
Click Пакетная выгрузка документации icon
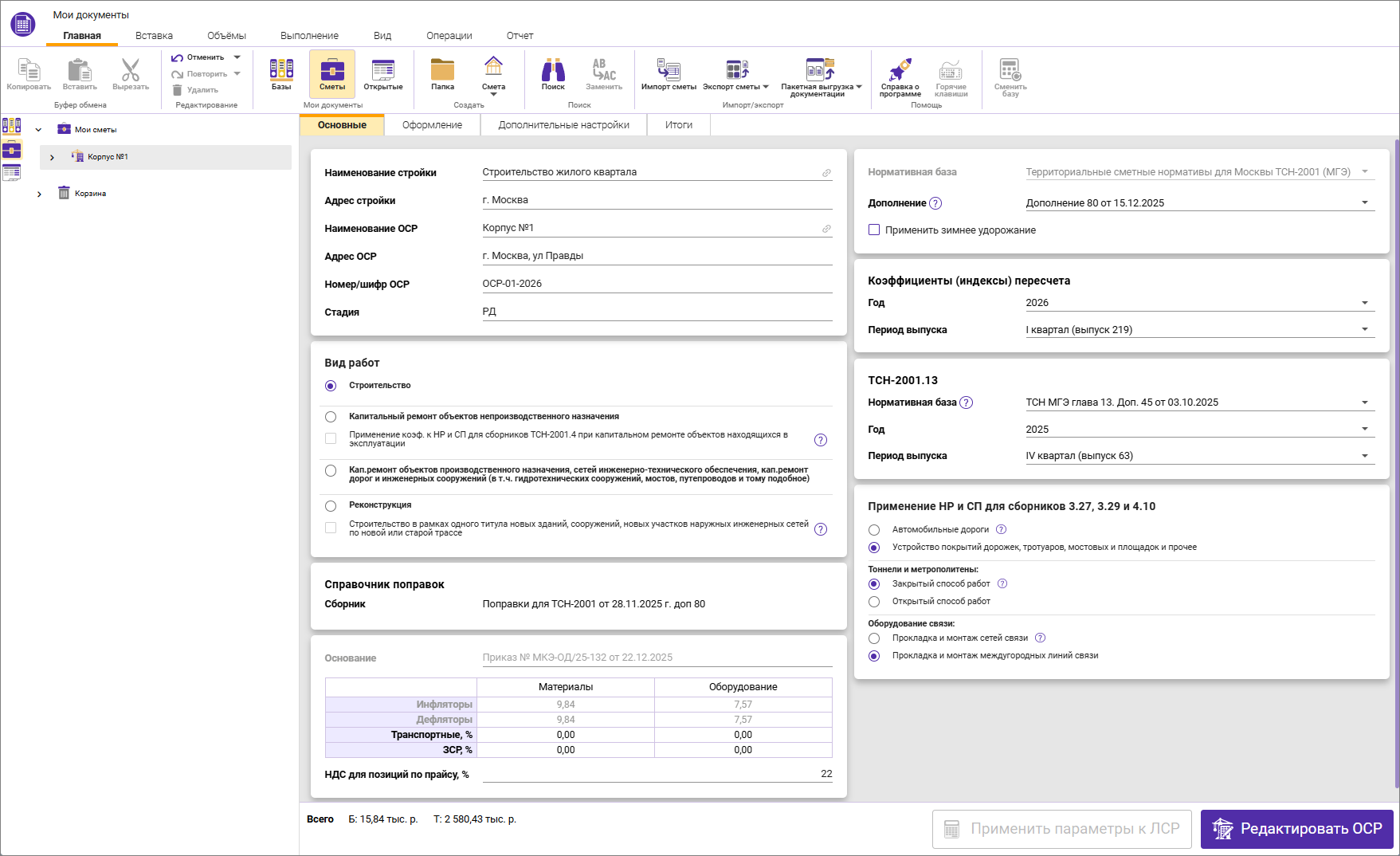[820, 76]
